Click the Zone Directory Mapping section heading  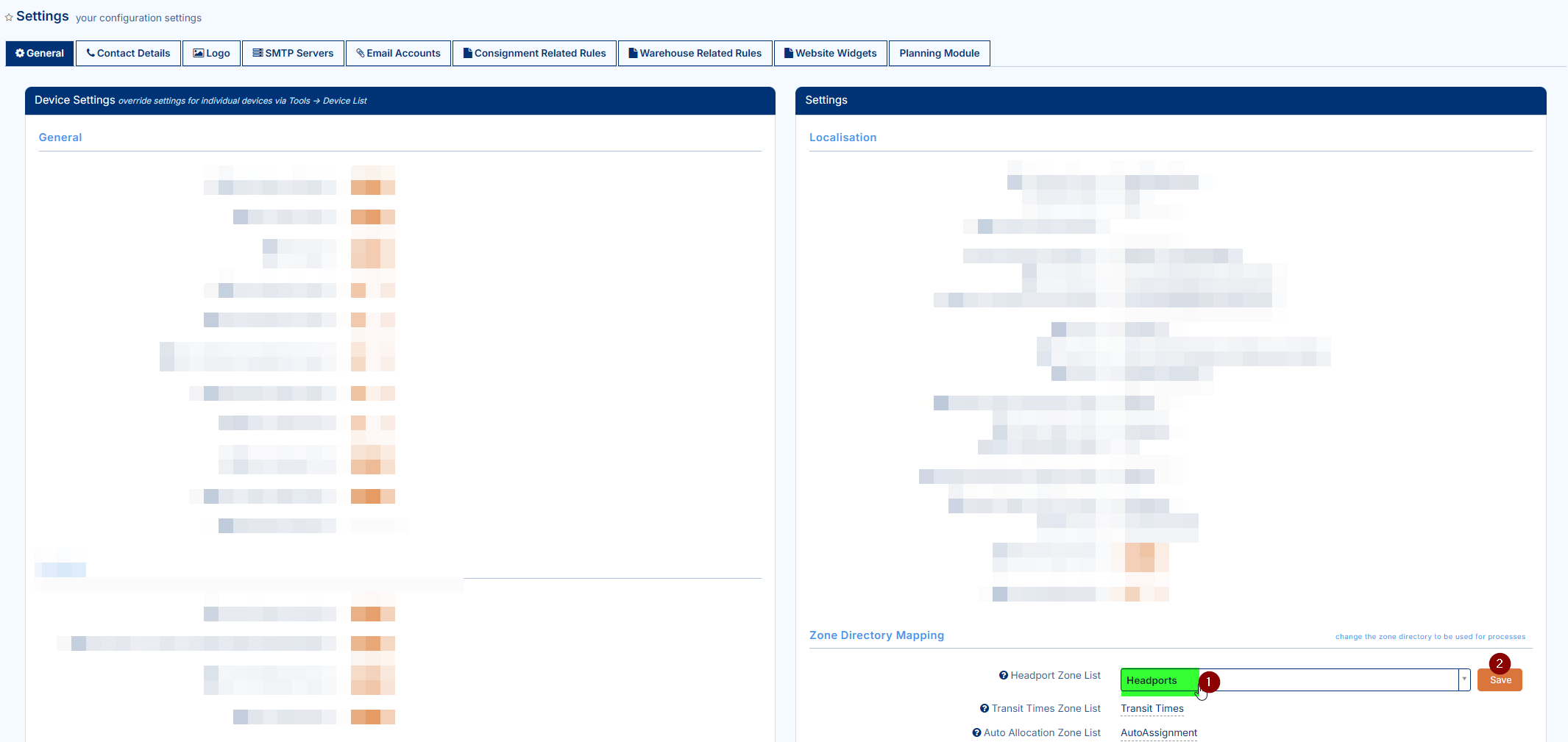click(876, 635)
